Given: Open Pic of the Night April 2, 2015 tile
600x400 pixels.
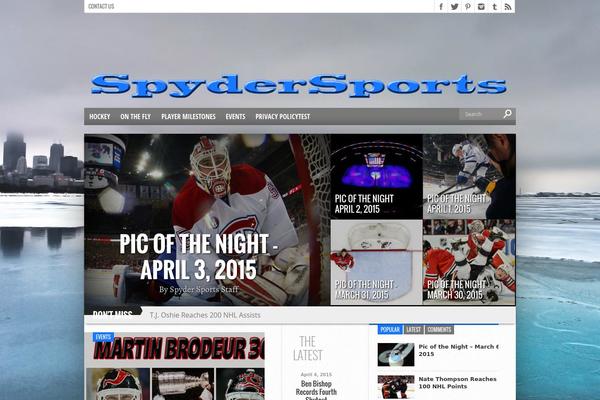Looking at the screenshot, I should coord(377,176).
